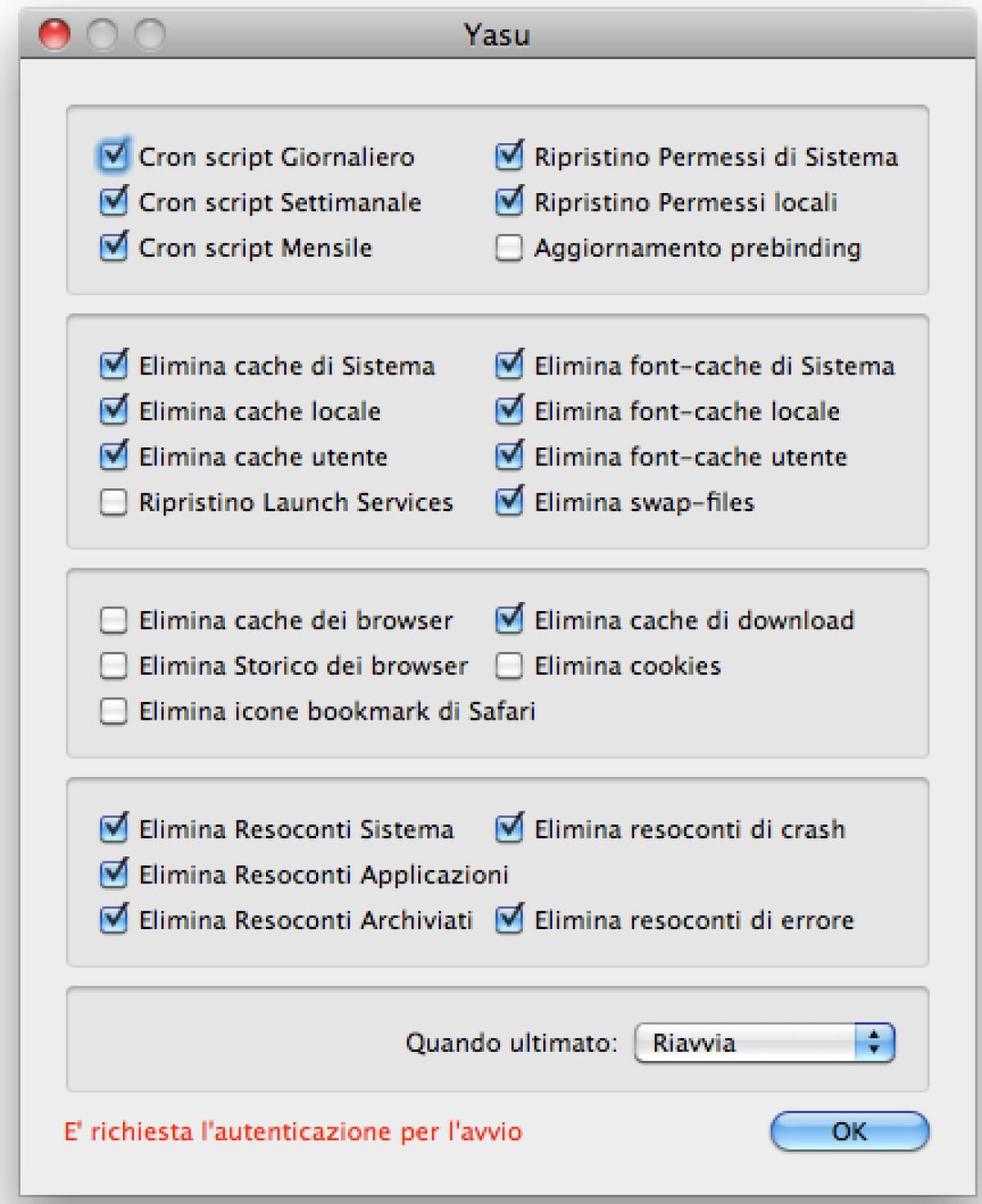Check Elimina cookies

(509, 667)
